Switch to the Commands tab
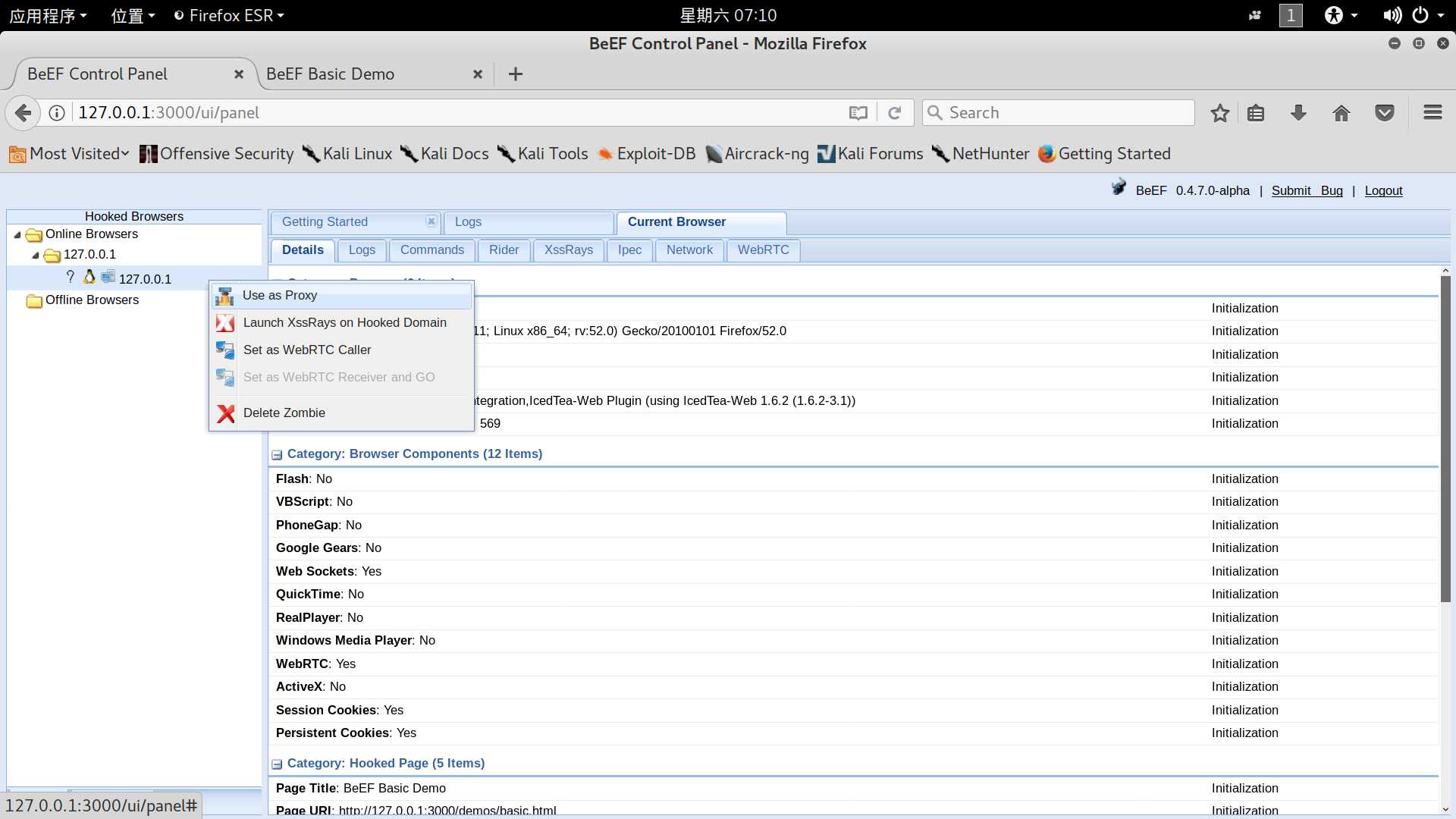1456x819 pixels. pos(432,250)
